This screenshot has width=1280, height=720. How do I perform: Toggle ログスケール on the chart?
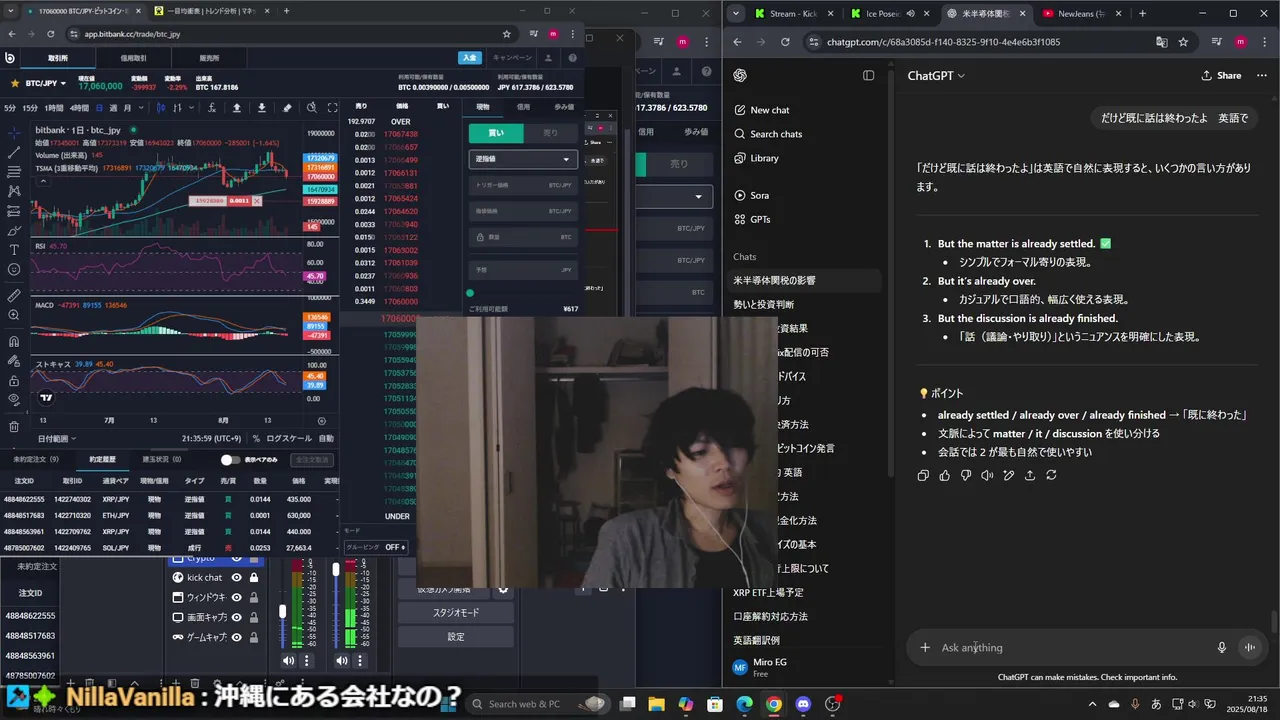289,438
